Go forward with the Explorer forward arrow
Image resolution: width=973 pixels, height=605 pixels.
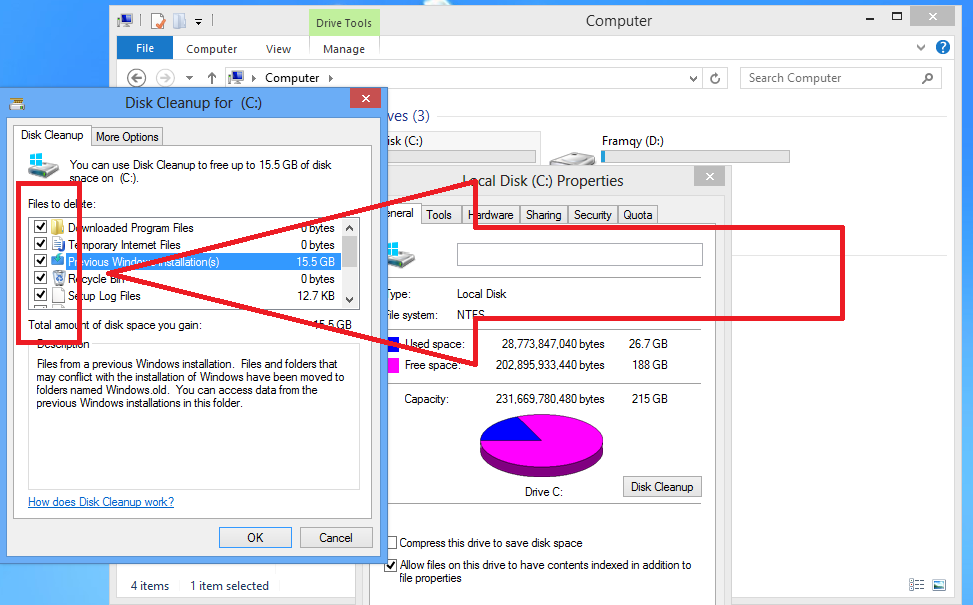164,78
